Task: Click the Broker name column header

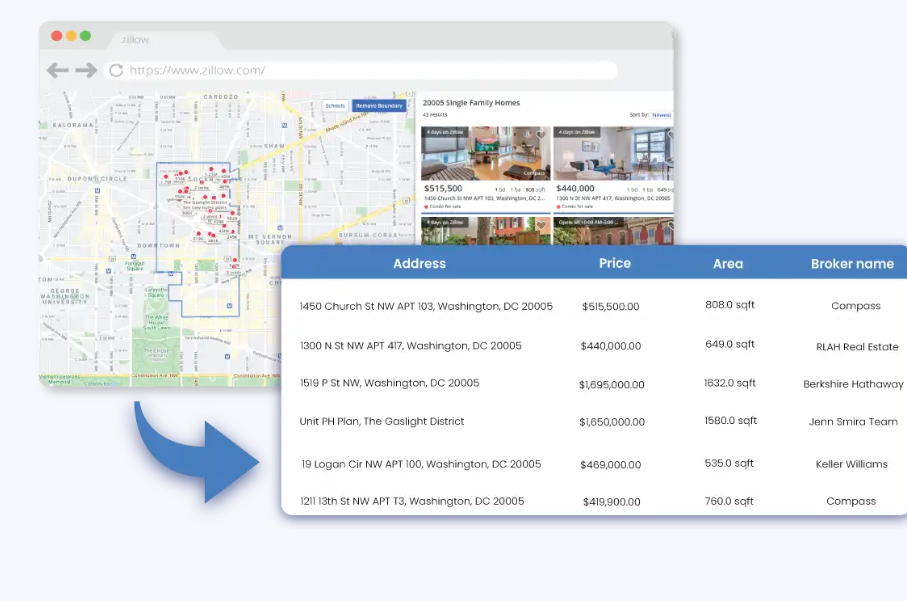Action: click(852, 264)
